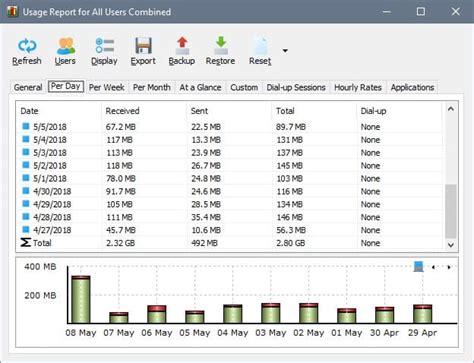474x363 pixels.
Task: Open the Applications tab
Action: tap(412, 87)
